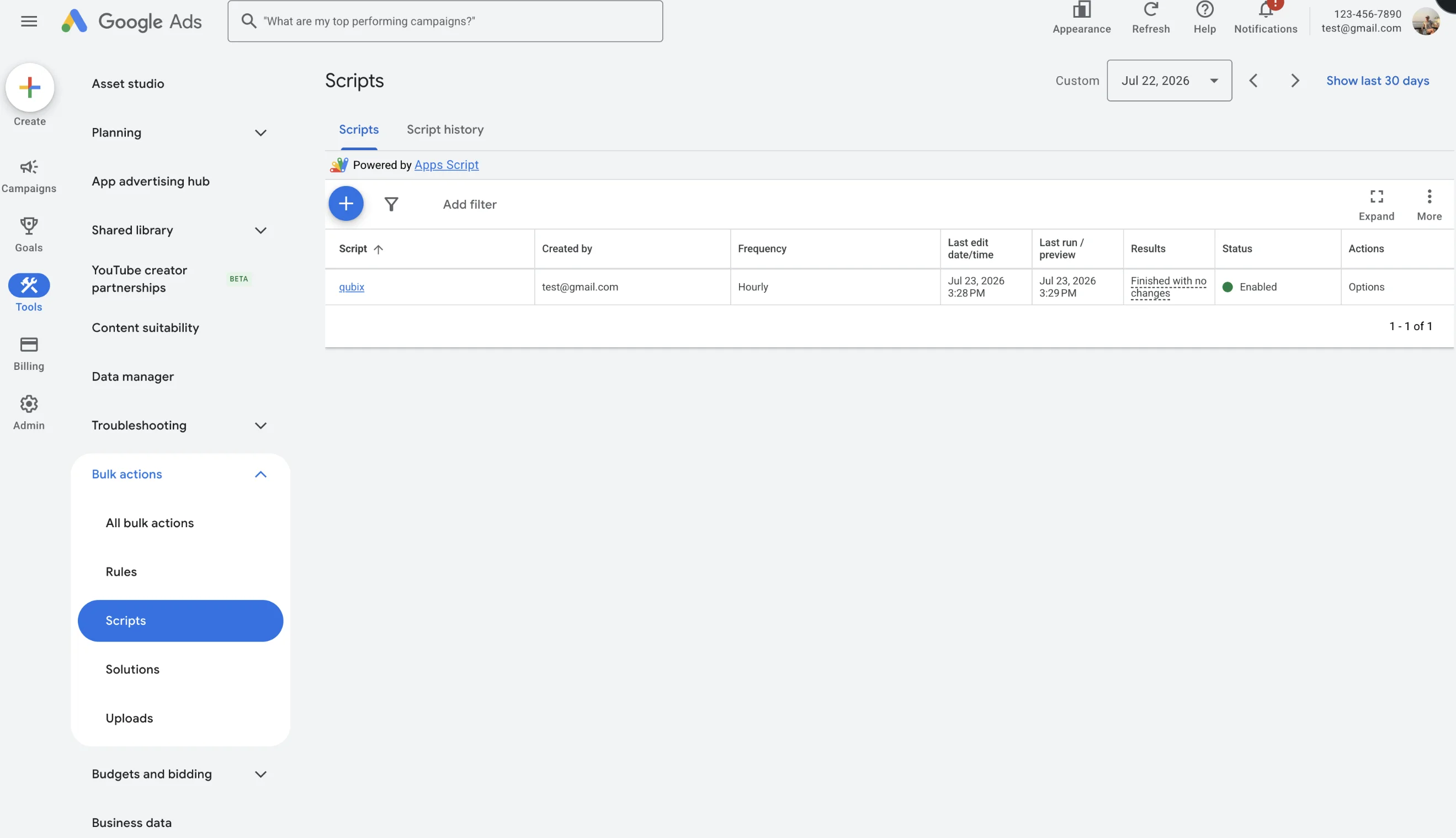Click the Last run / preview header
The width and height of the screenshot is (1456, 838).
point(1061,248)
